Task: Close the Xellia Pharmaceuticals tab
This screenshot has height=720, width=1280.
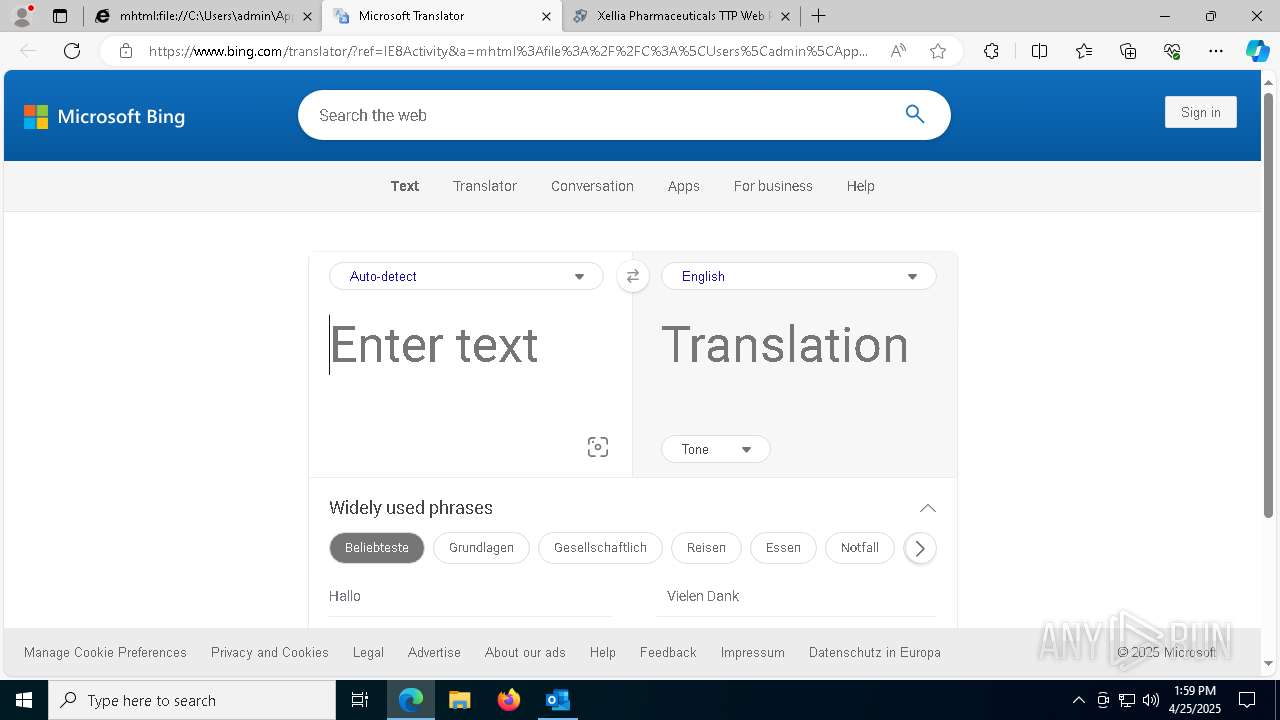Action: click(785, 16)
